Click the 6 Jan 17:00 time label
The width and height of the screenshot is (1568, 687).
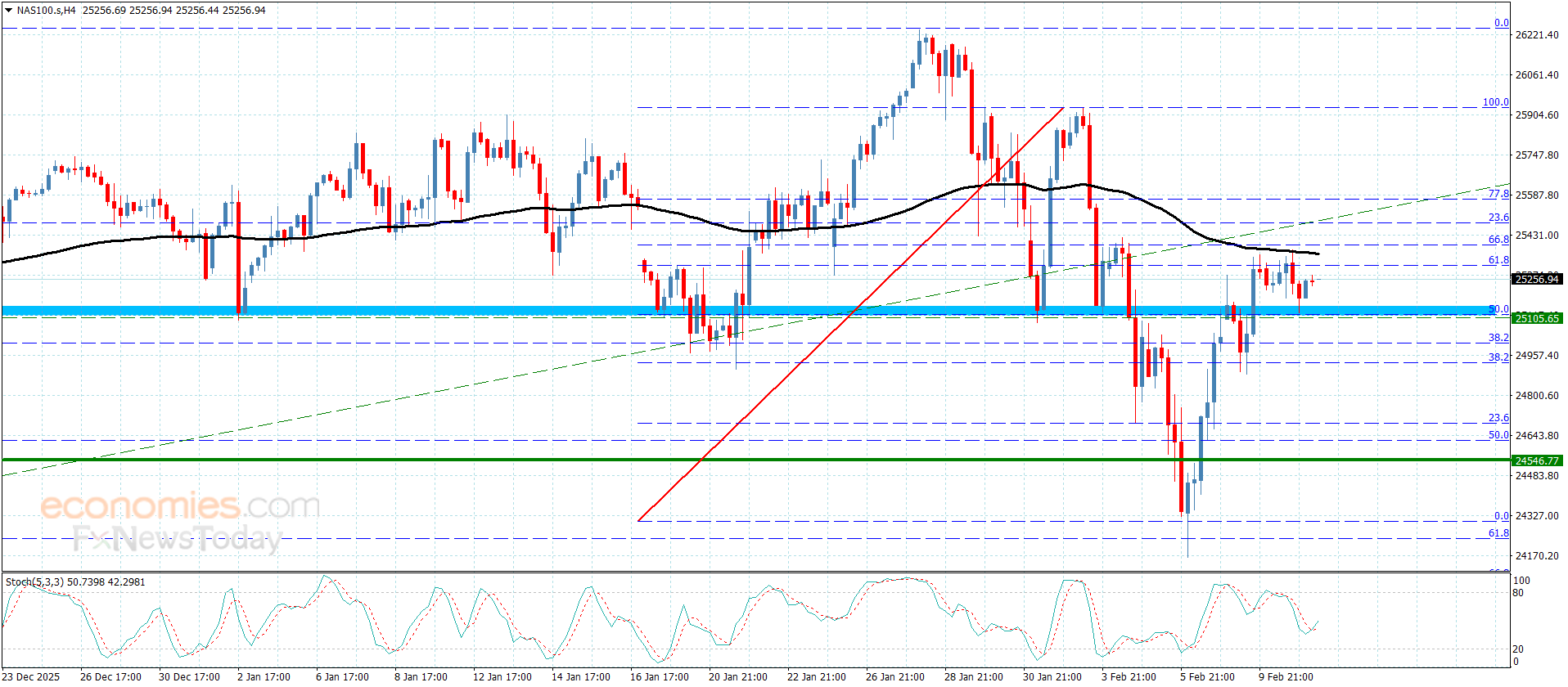click(x=342, y=677)
